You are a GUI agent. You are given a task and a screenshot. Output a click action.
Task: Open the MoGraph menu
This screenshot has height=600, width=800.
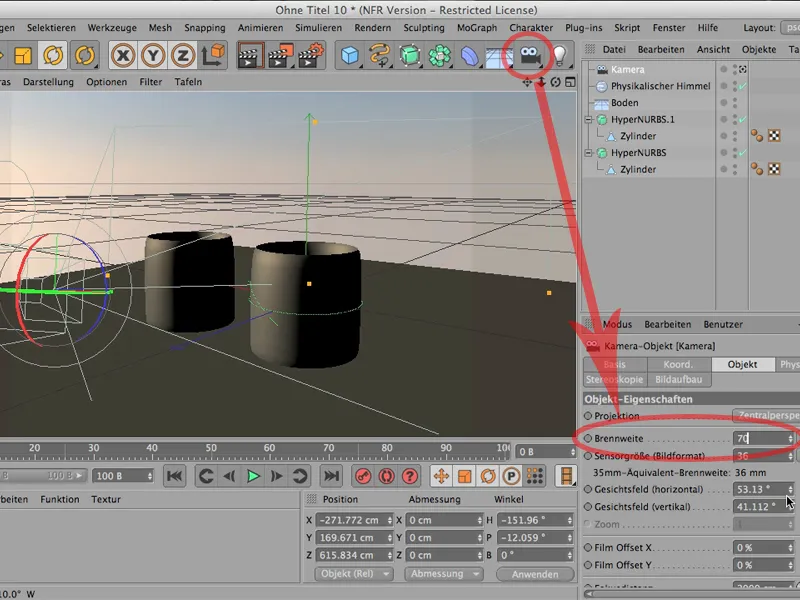click(477, 28)
